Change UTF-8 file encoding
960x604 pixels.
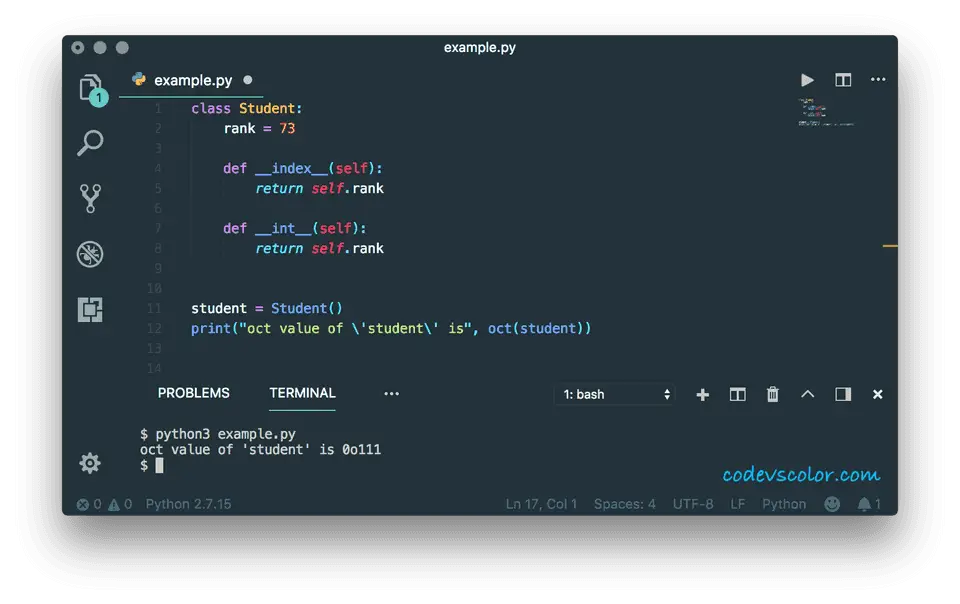[693, 504]
